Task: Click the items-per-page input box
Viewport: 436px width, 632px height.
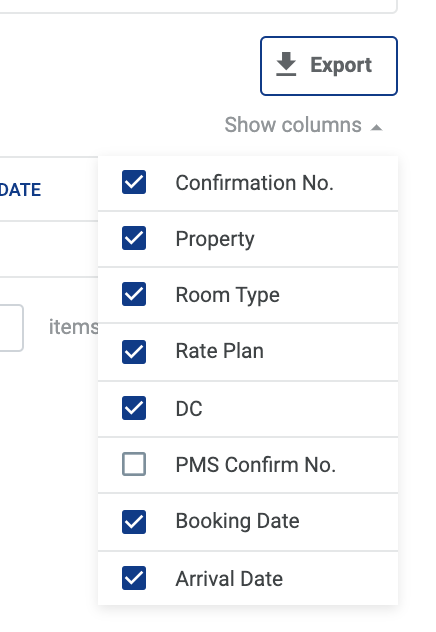Action: pyautogui.click(x=11, y=328)
